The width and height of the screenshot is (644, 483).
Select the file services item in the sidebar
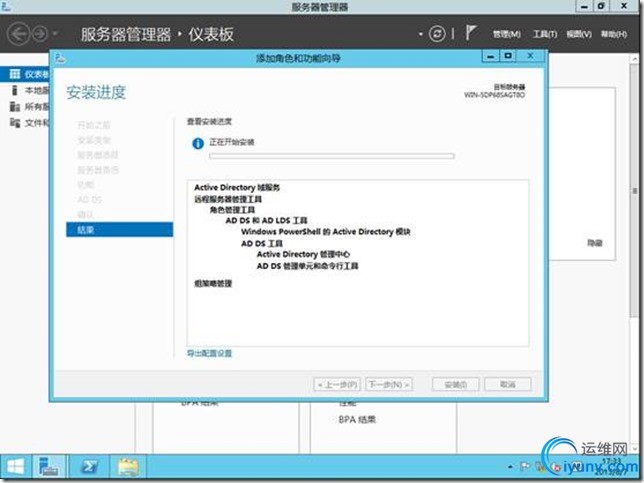point(25,122)
